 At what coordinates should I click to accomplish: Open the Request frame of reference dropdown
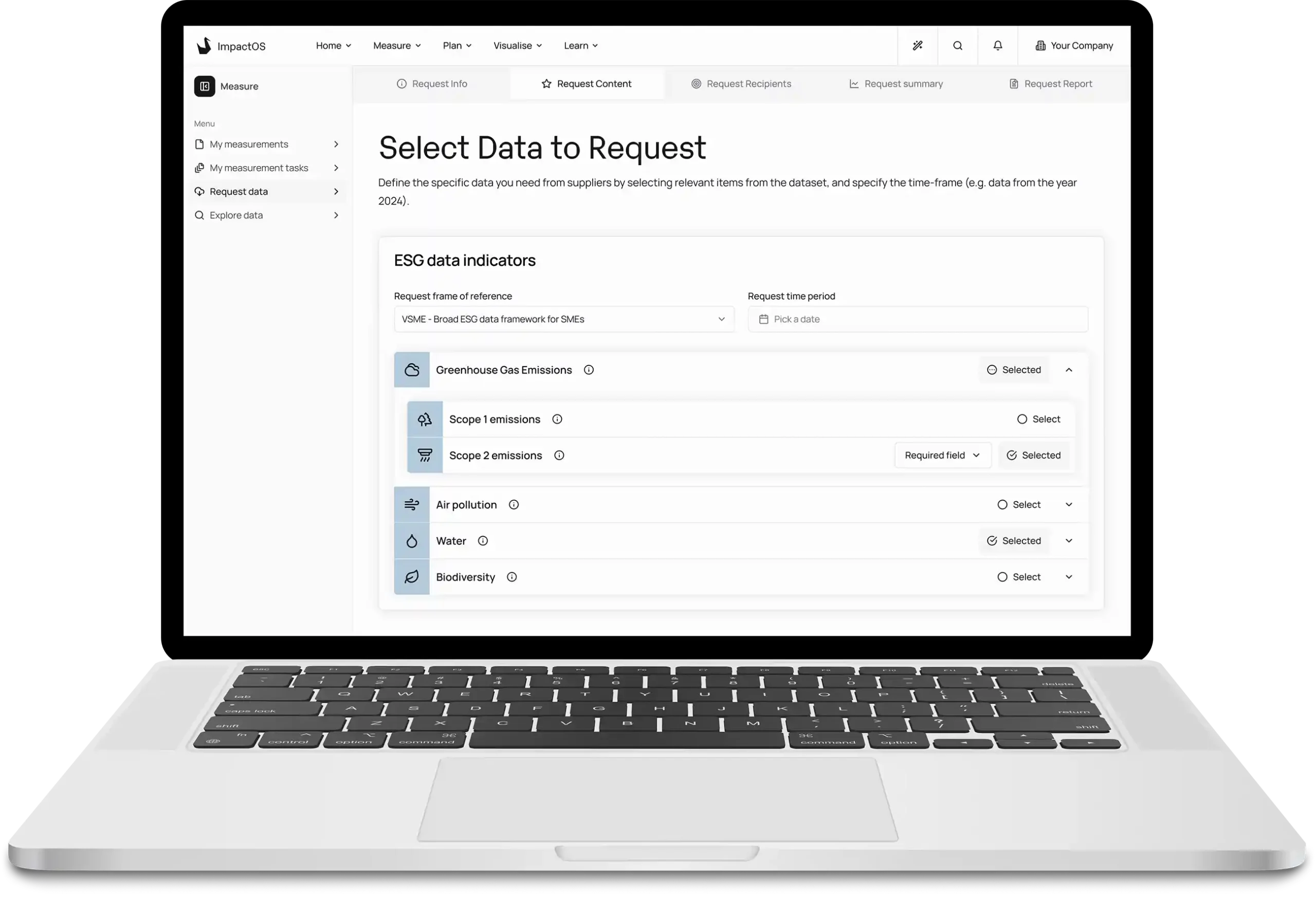tap(563, 319)
